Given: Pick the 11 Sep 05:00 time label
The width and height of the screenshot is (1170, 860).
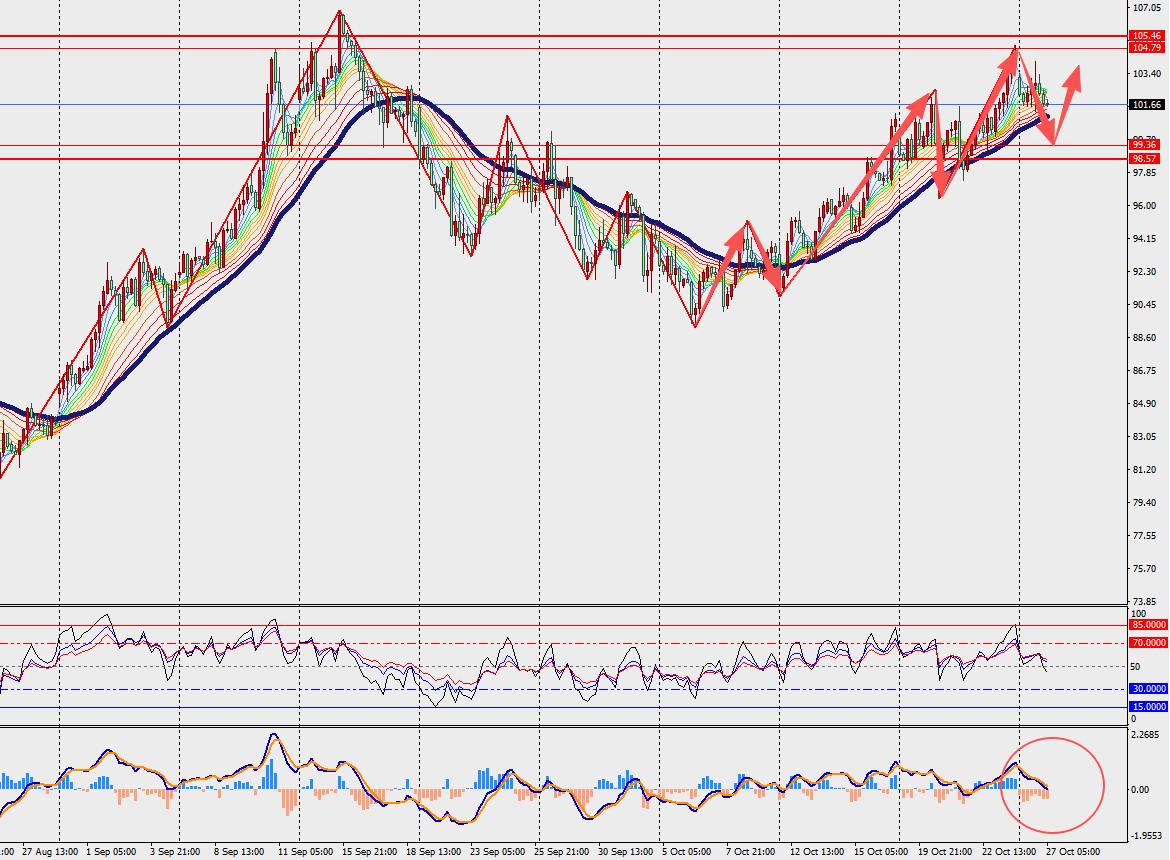Looking at the screenshot, I should 305,852.
